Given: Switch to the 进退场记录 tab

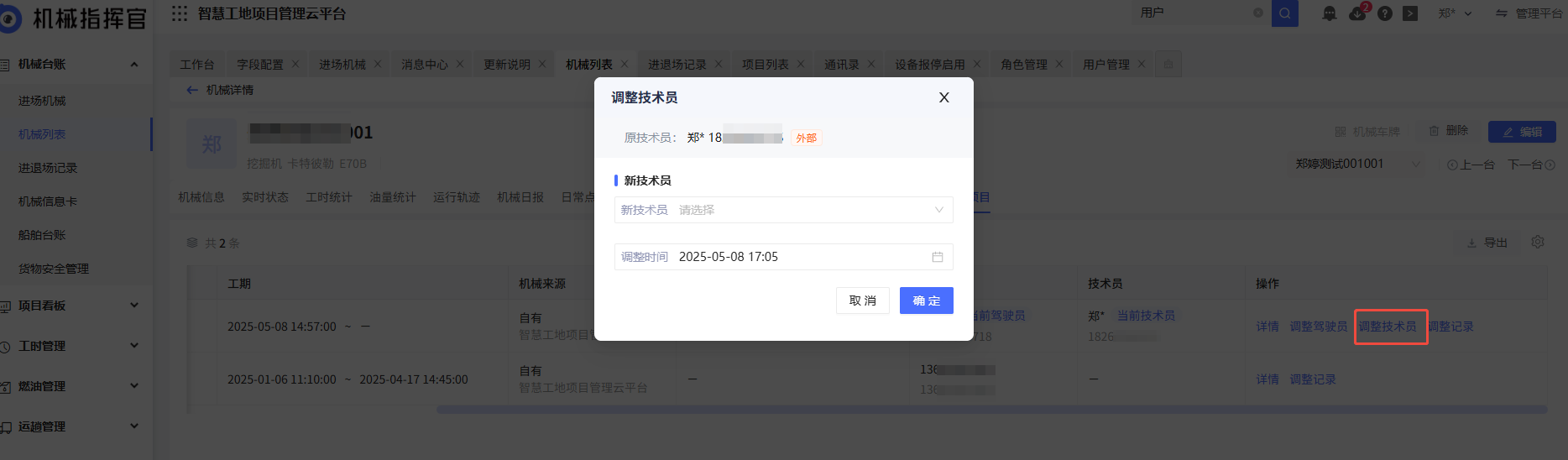Looking at the screenshot, I should (x=677, y=65).
